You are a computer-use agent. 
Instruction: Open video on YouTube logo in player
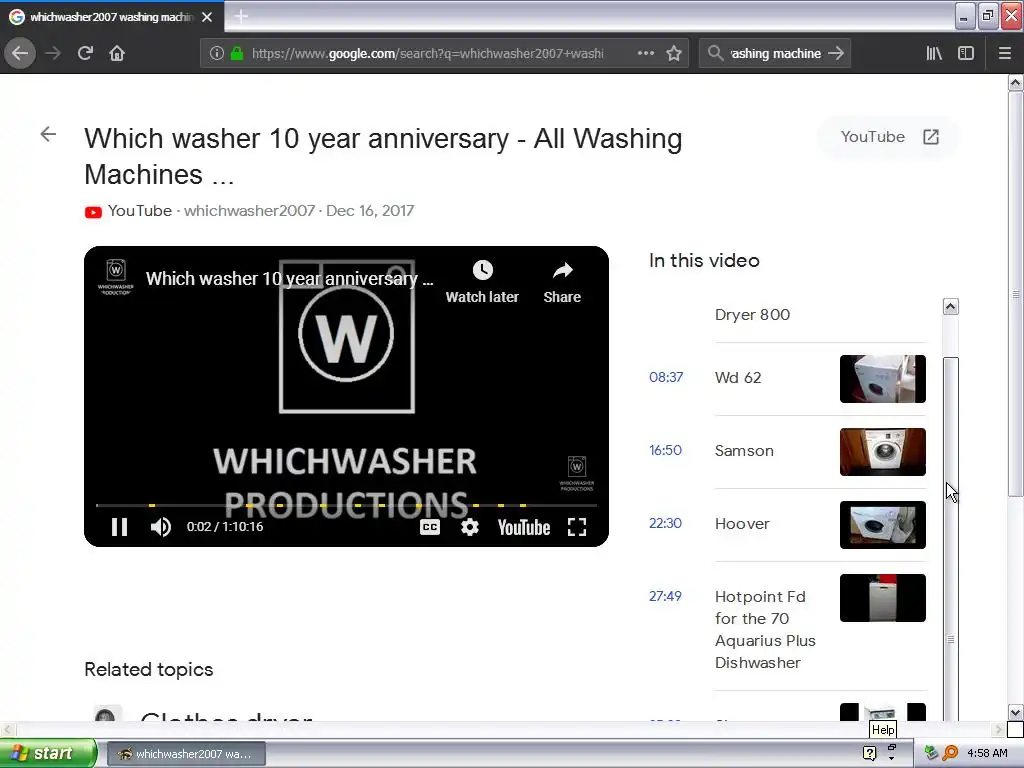524,527
